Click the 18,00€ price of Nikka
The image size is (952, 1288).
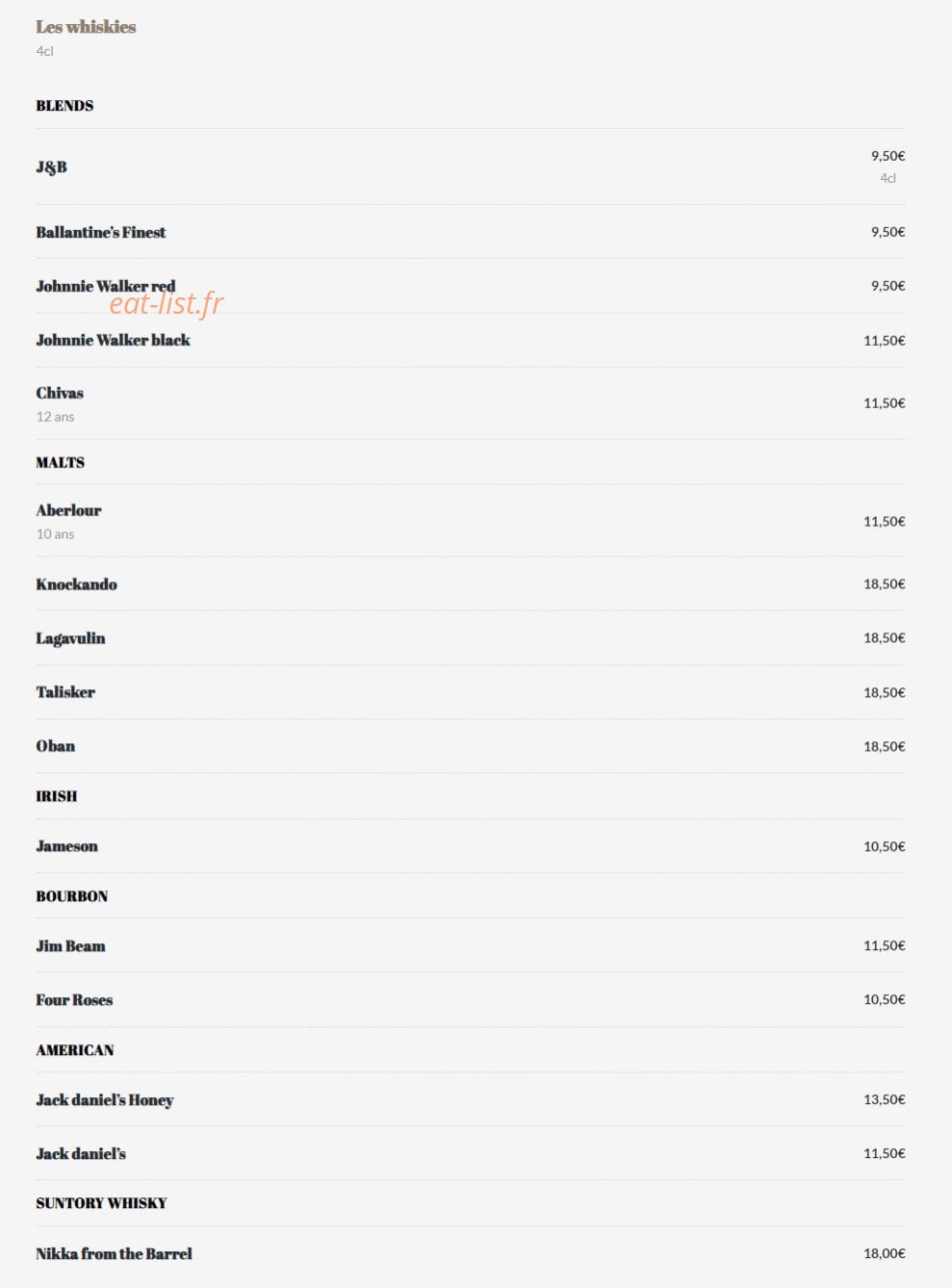(884, 1253)
